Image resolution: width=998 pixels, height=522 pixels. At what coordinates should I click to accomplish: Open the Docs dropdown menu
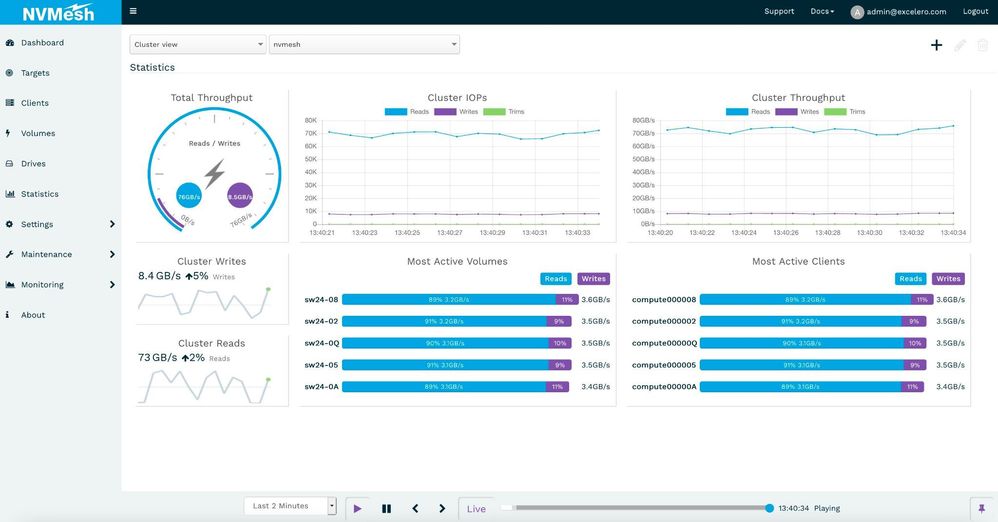(822, 11)
